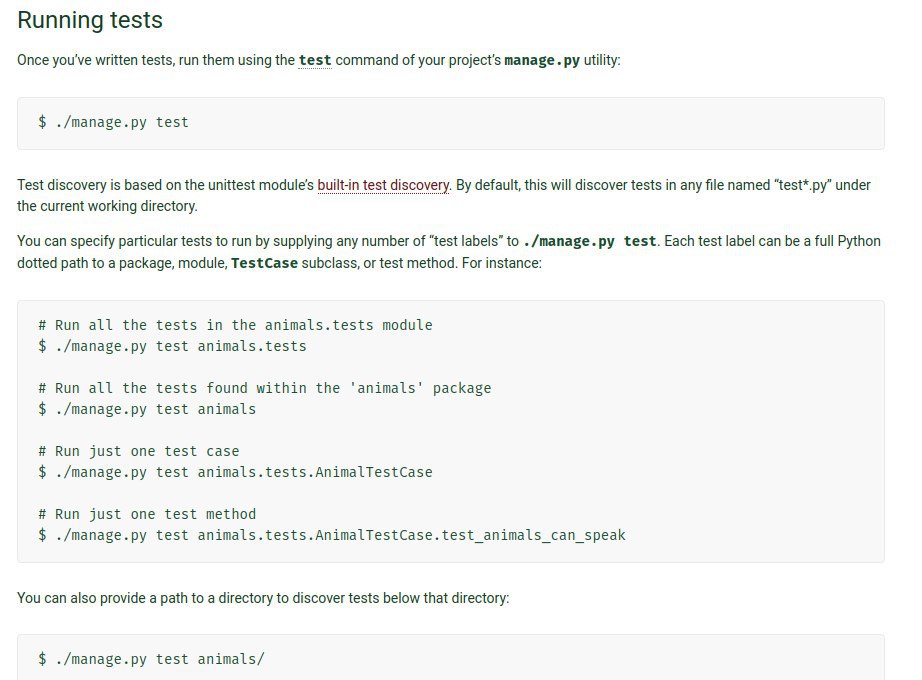Click paragraph about providing a directory path
The image size is (922, 680).
click(263, 598)
